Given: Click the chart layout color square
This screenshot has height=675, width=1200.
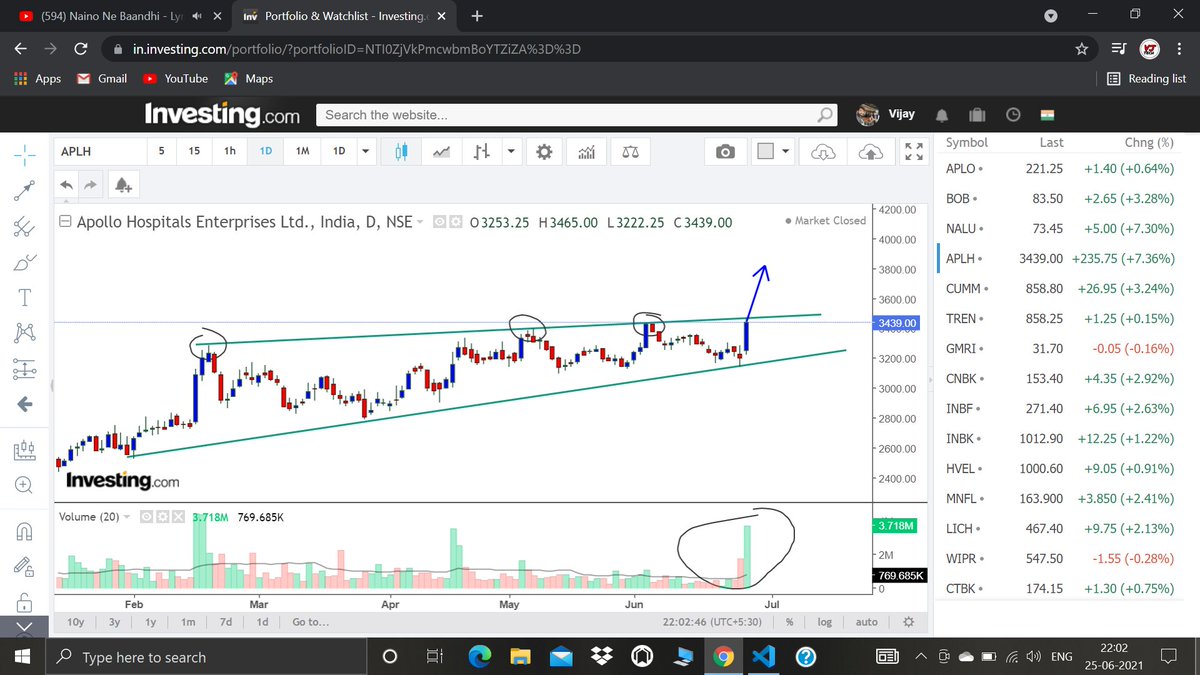Looking at the screenshot, I should click(x=765, y=152).
